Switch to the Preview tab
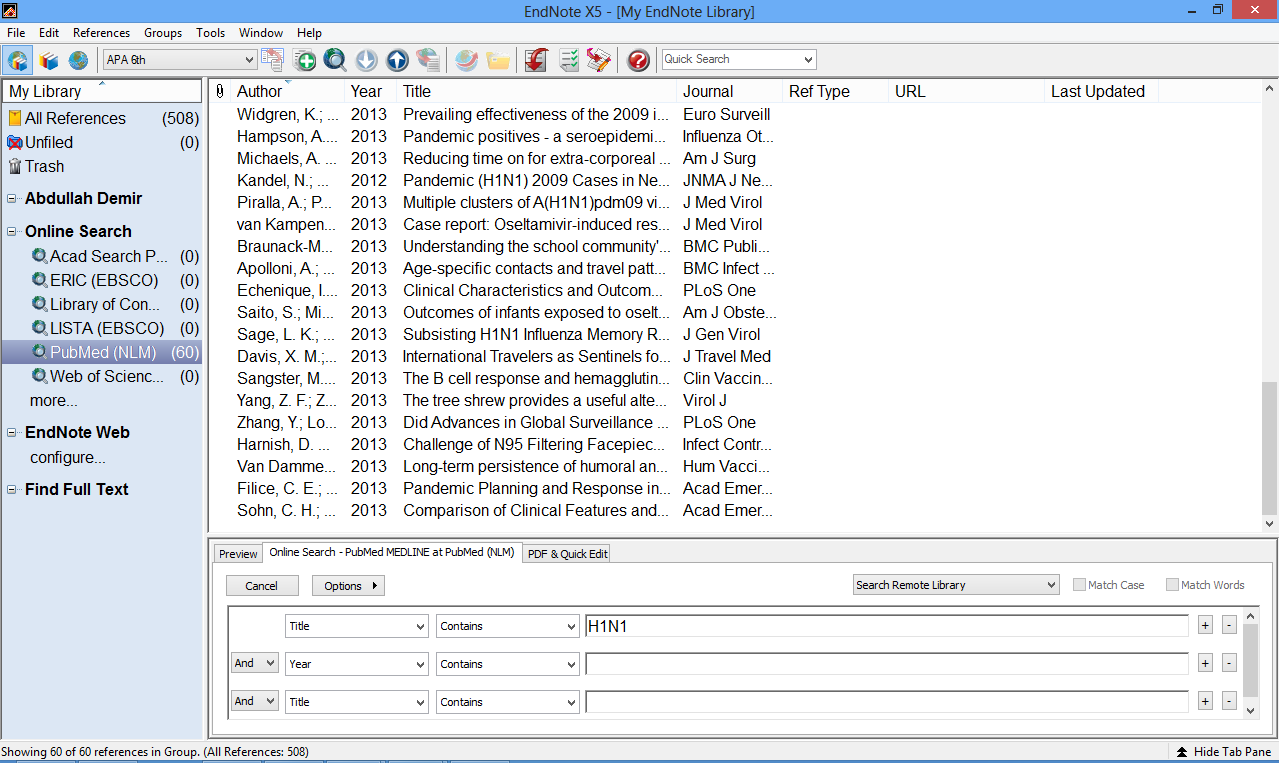The width and height of the screenshot is (1279, 763). pyautogui.click(x=238, y=554)
